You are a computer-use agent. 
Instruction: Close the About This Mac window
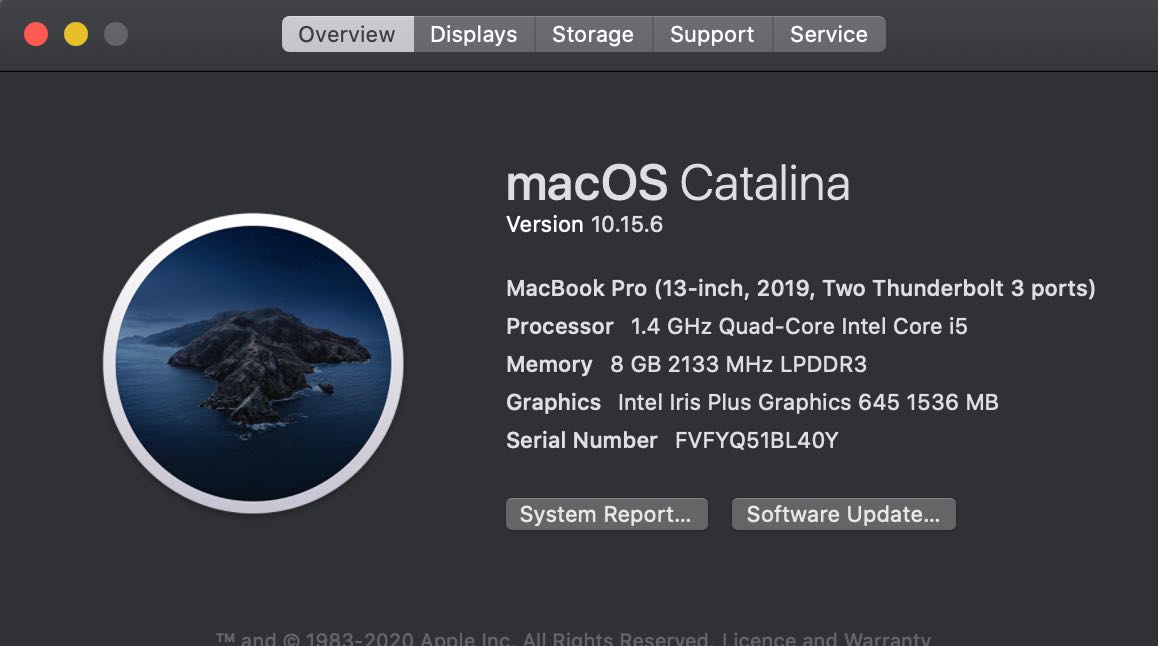pos(36,34)
